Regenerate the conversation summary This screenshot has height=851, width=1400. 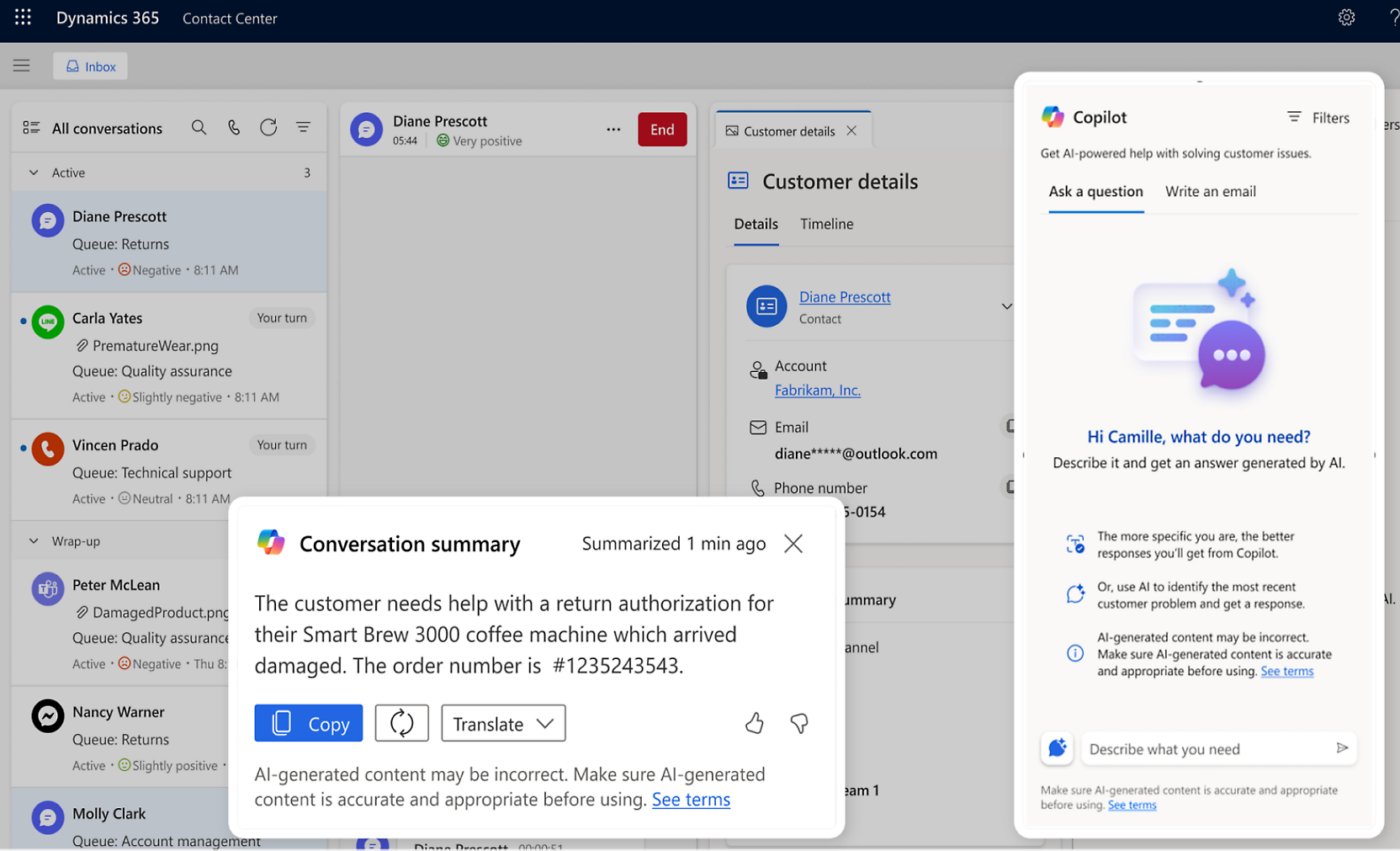402,723
